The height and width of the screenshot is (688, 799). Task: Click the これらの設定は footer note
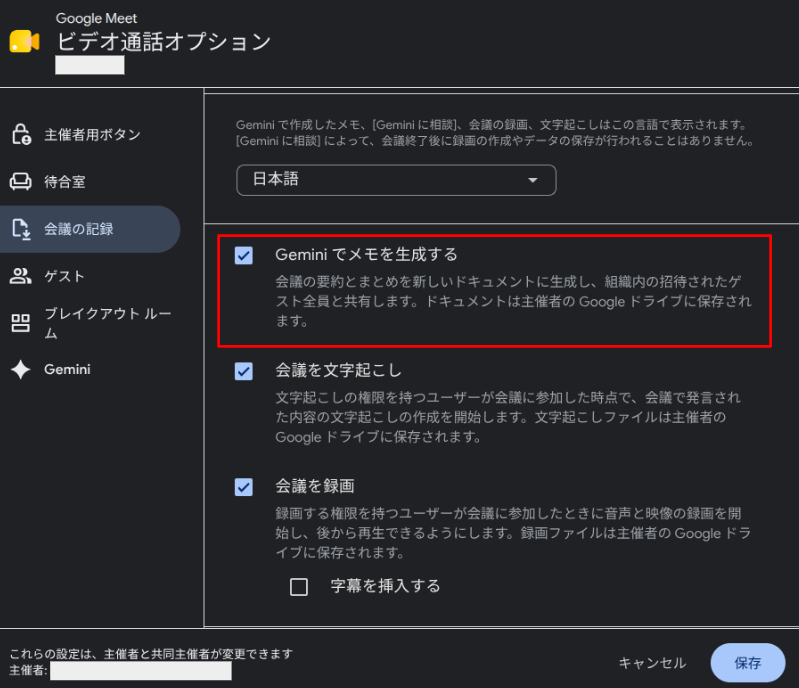pos(151,653)
